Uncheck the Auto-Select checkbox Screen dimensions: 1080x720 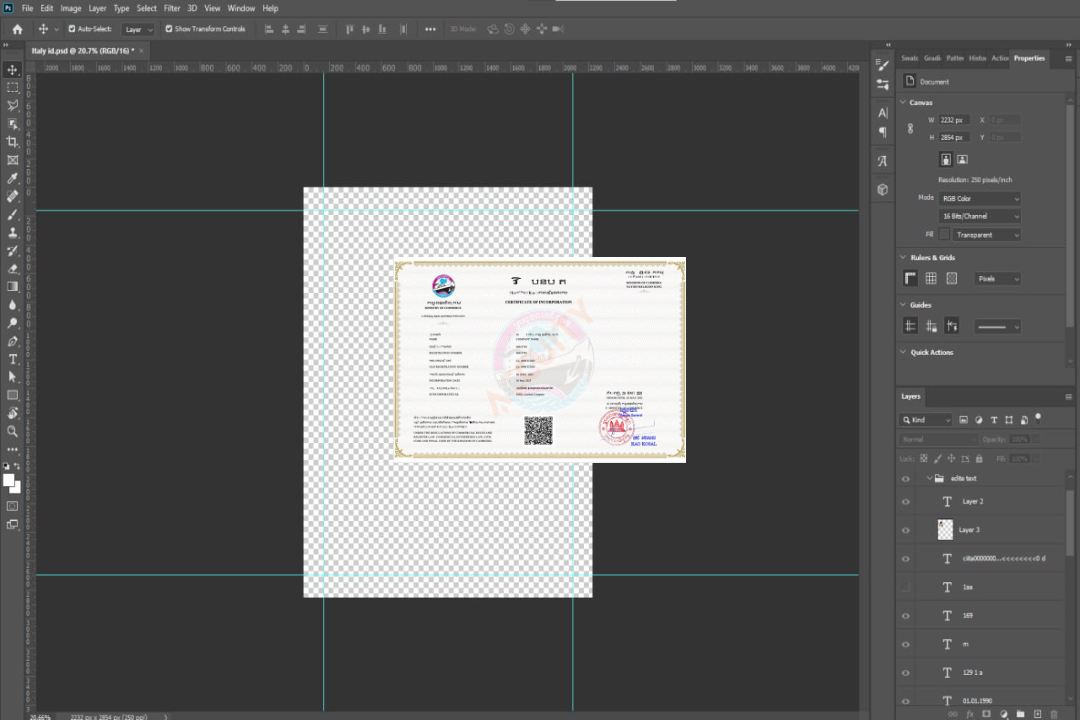click(x=72, y=29)
